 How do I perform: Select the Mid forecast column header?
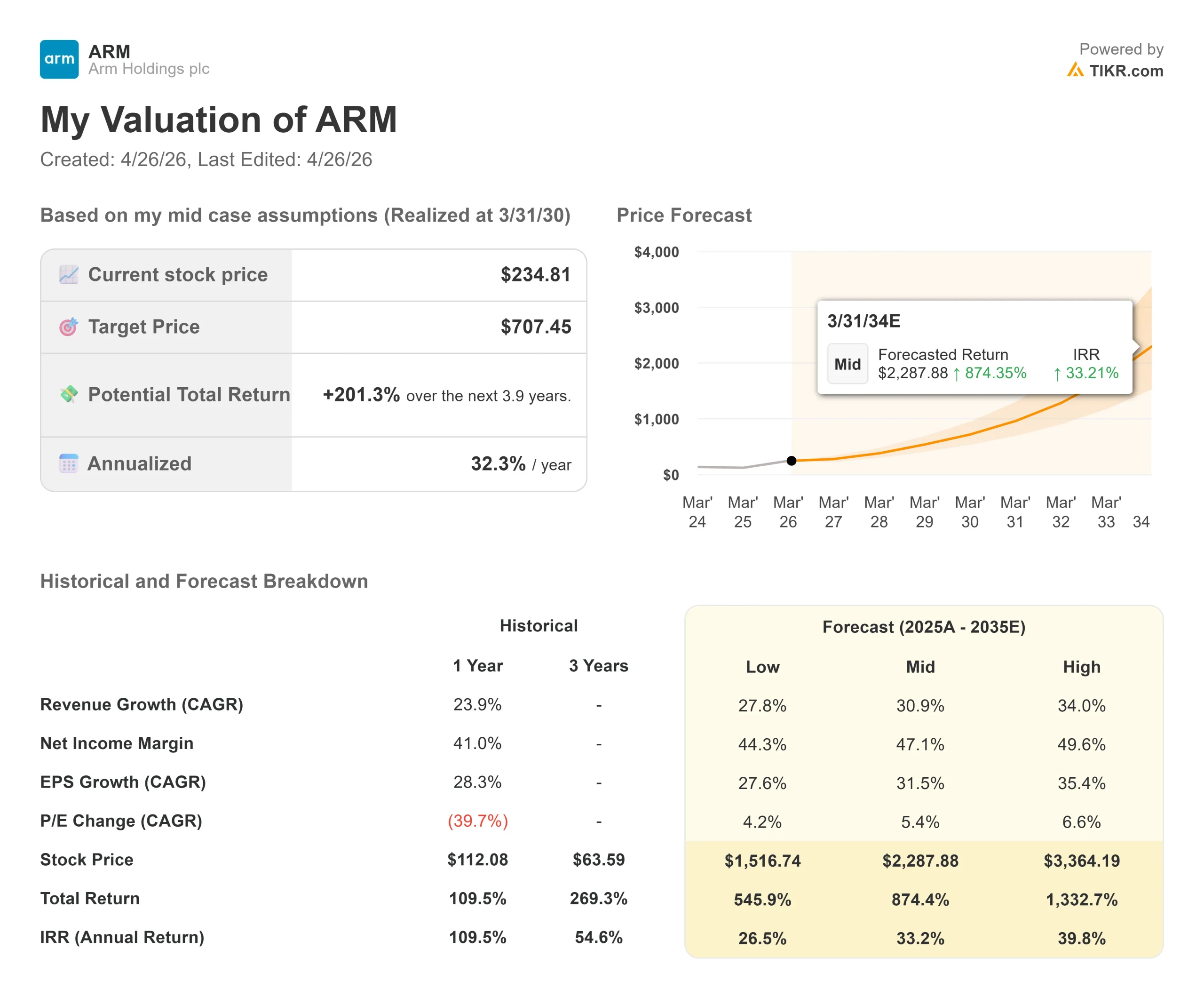[920, 667]
